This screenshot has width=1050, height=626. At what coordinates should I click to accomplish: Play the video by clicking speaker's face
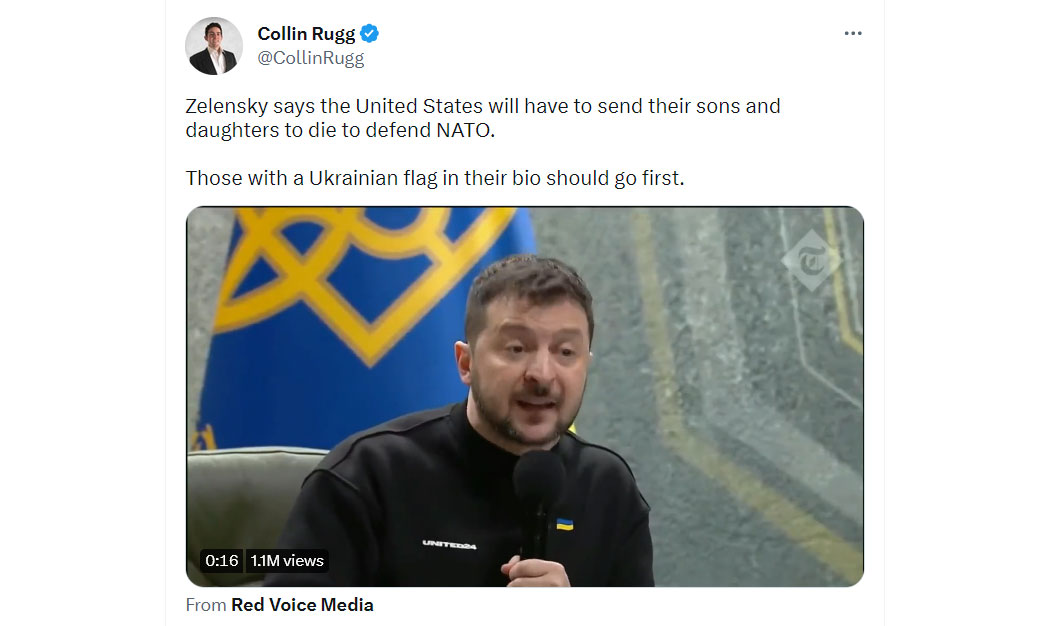click(x=526, y=355)
